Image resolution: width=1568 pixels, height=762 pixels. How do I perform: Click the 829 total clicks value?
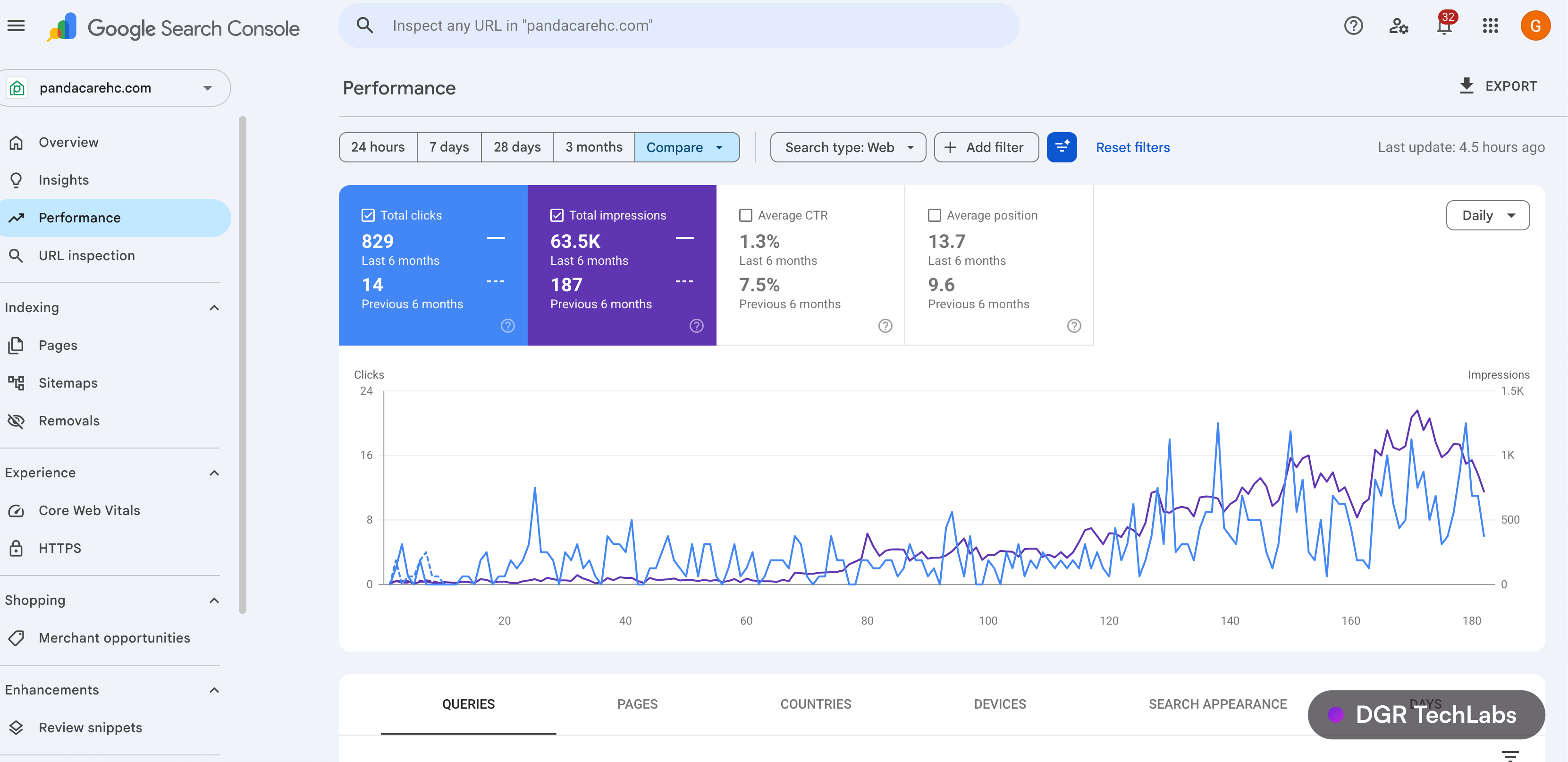pyautogui.click(x=378, y=242)
